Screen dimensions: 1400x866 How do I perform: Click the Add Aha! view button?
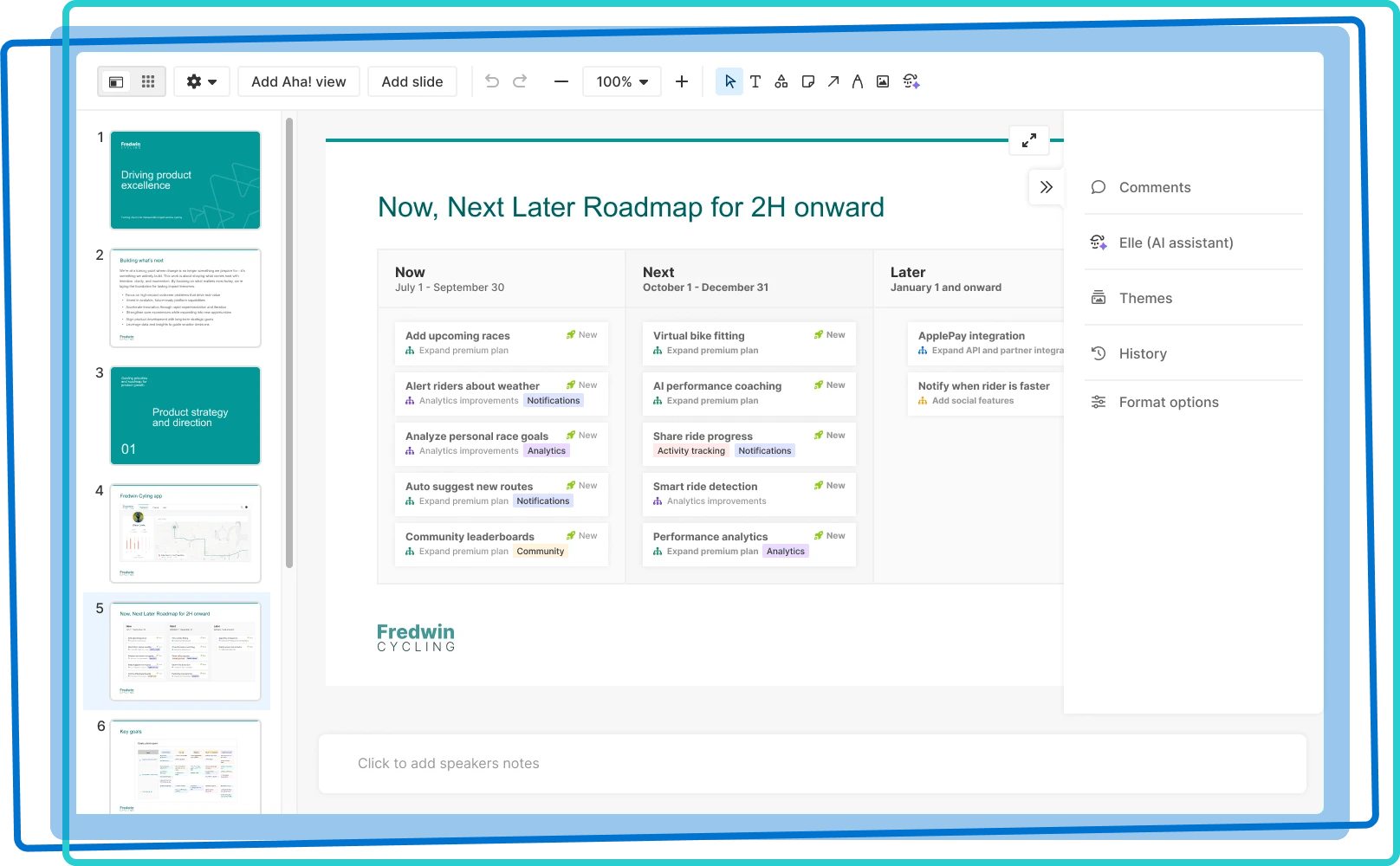click(x=298, y=81)
